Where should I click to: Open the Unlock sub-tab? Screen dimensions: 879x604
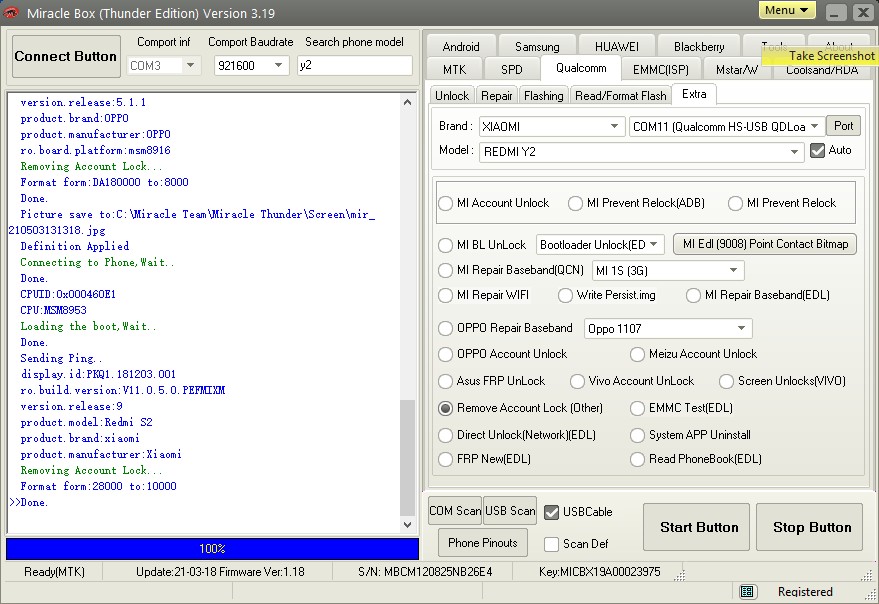(452, 96)
